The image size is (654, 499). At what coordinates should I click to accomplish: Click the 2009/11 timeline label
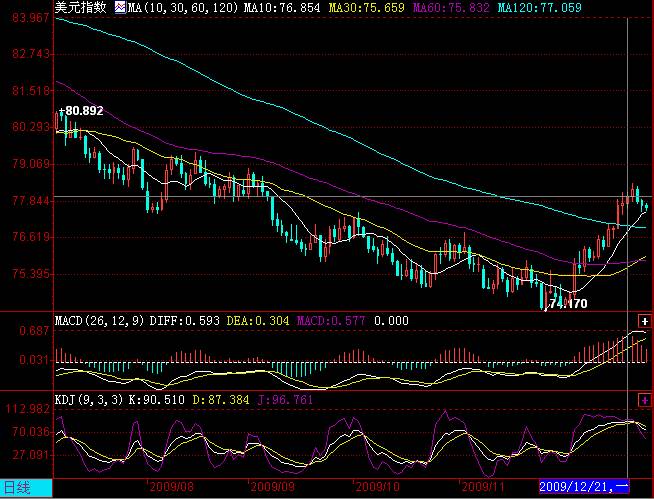click(x=484, y=487)
